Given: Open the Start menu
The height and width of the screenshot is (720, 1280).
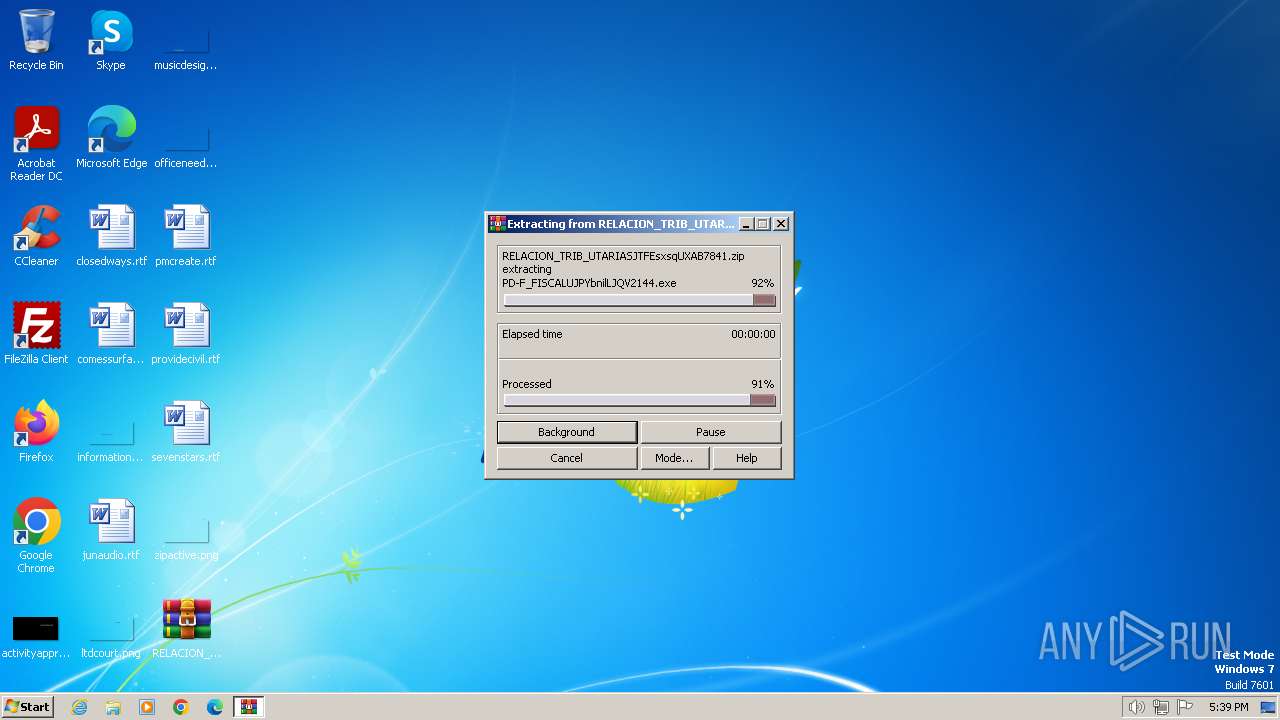Looking at the screenshot, I should pyautogui.click(x=27, y=706).
